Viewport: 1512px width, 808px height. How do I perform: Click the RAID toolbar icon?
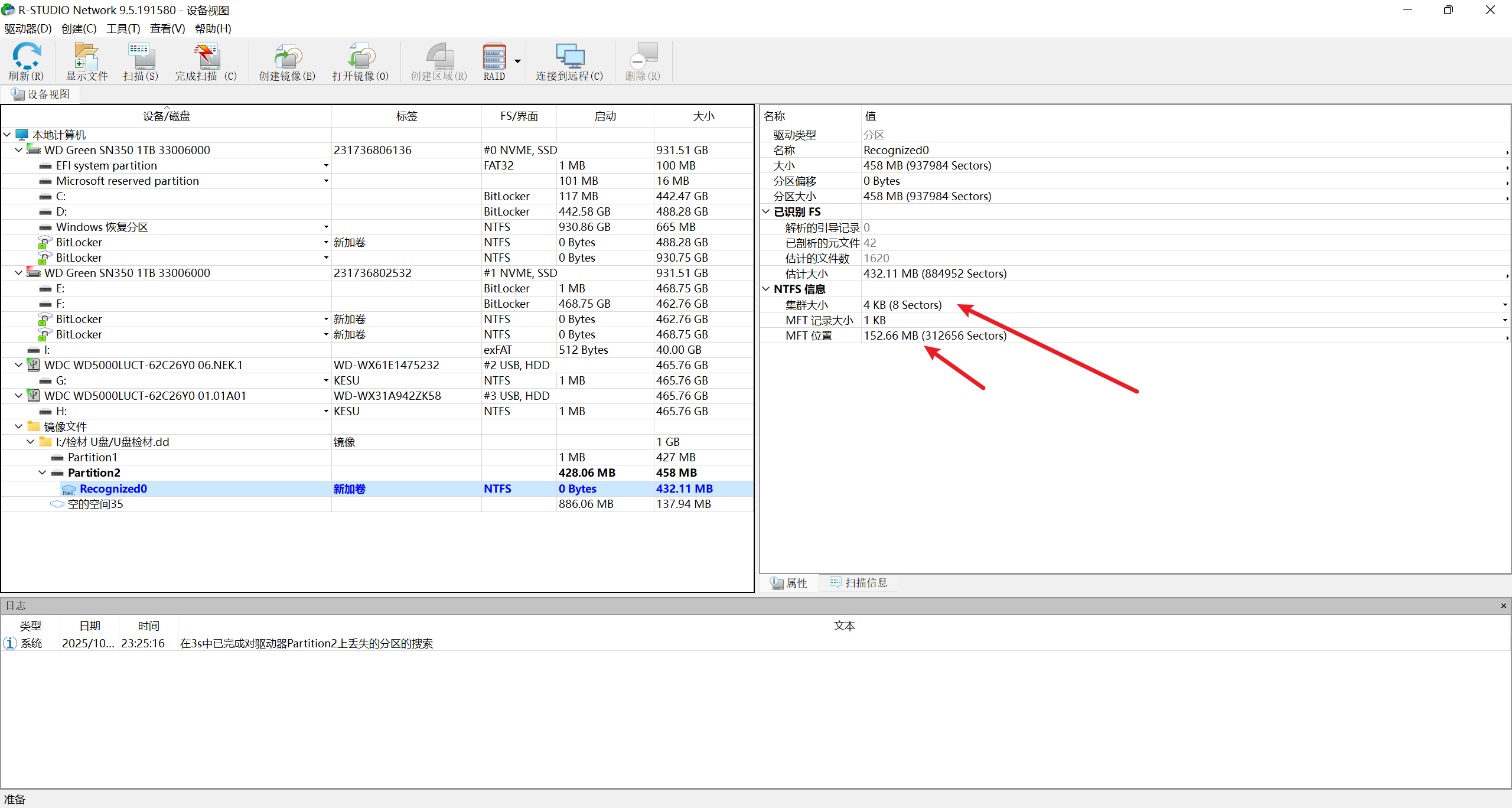tap(494, 60)
